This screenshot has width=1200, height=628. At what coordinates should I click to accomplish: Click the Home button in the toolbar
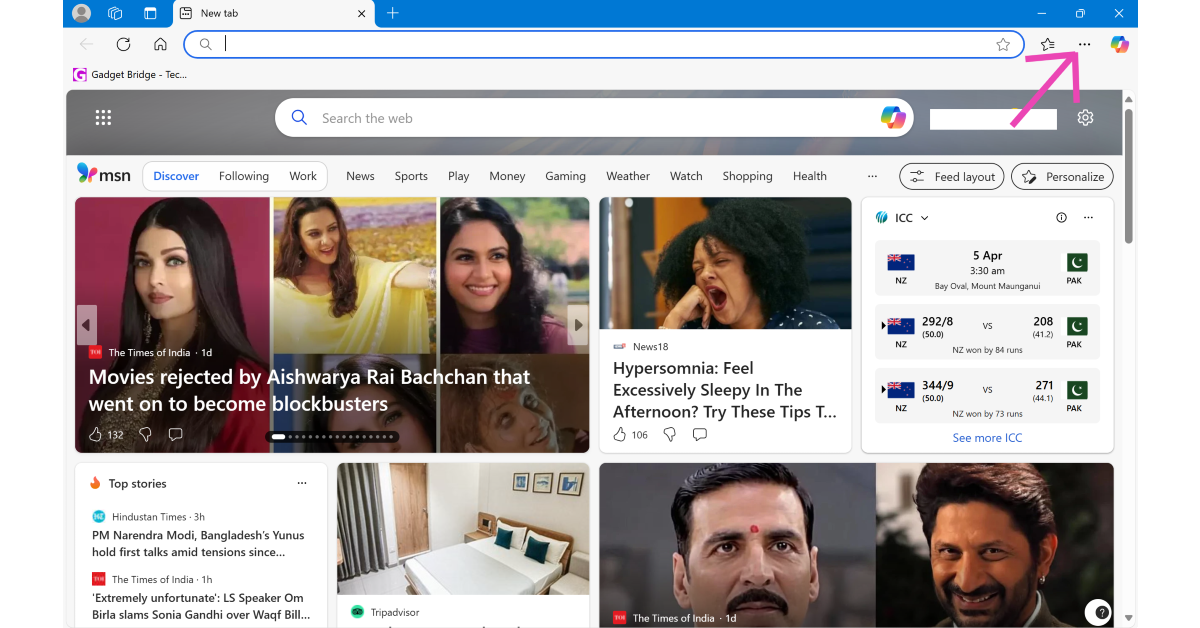160,44
